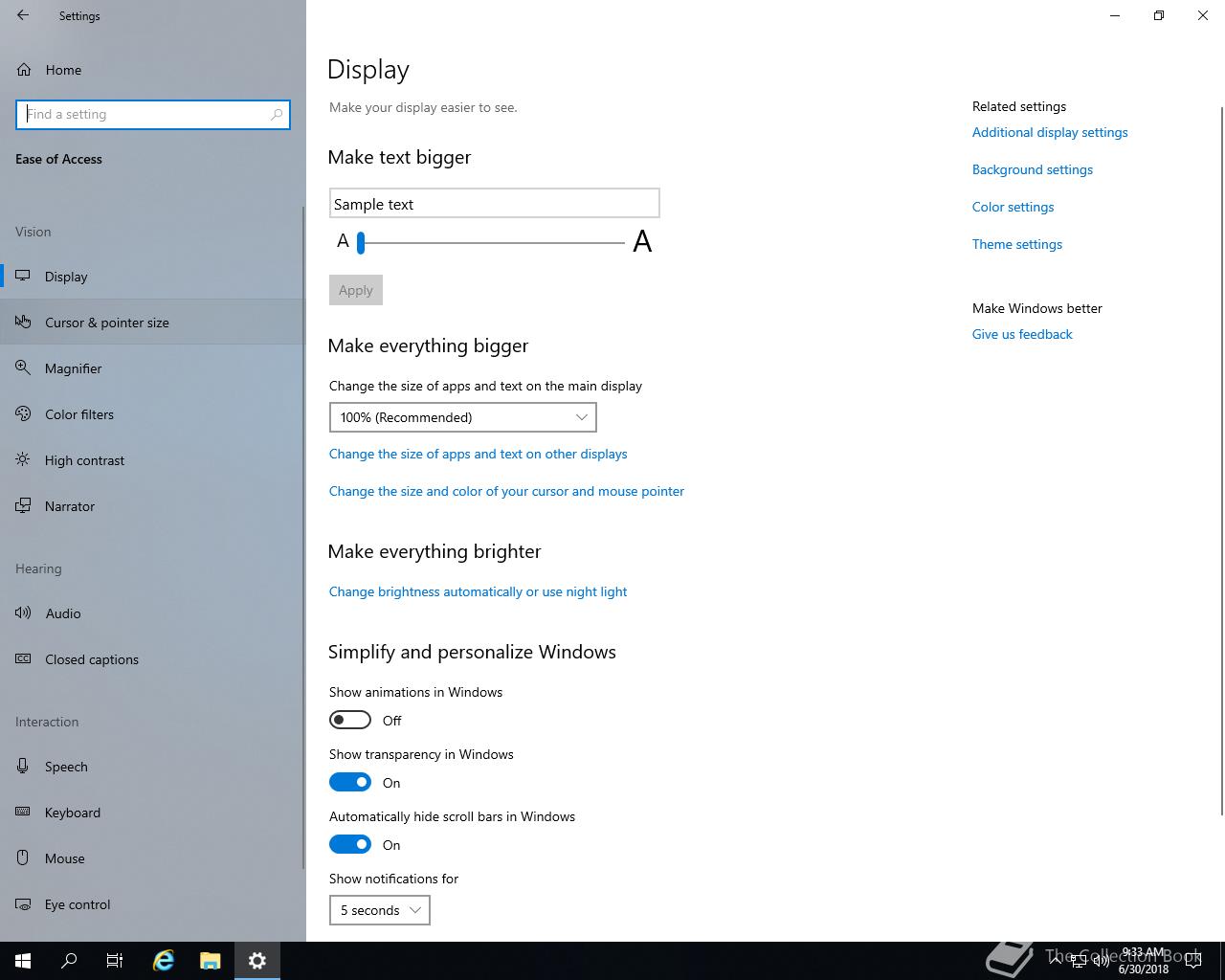This screenshot has width=1225, height=980.
Task: Open taskbar Search
Action: [69, 961]
